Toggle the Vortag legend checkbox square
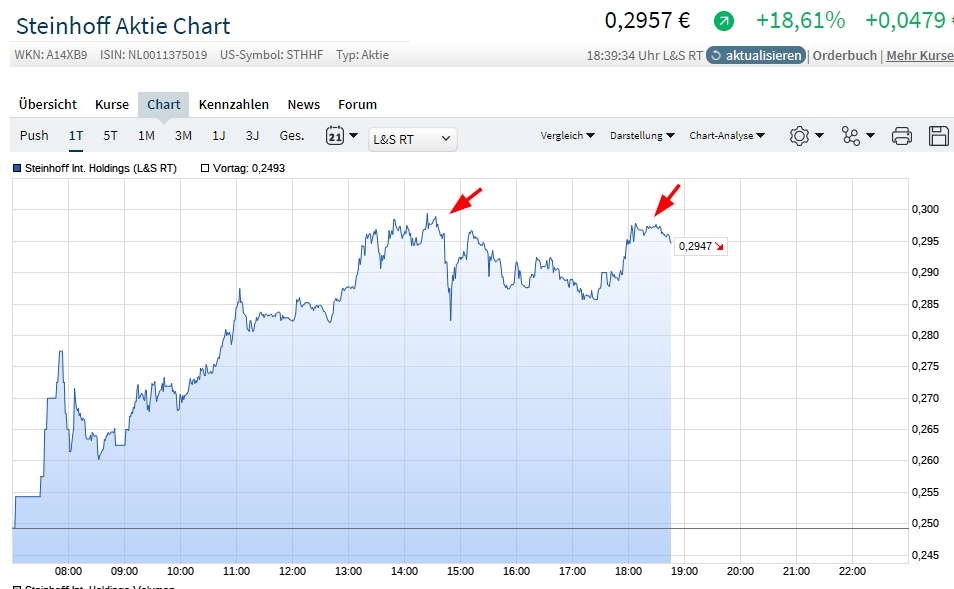Viewport: 954px width, 589px height. pos(206,169)
